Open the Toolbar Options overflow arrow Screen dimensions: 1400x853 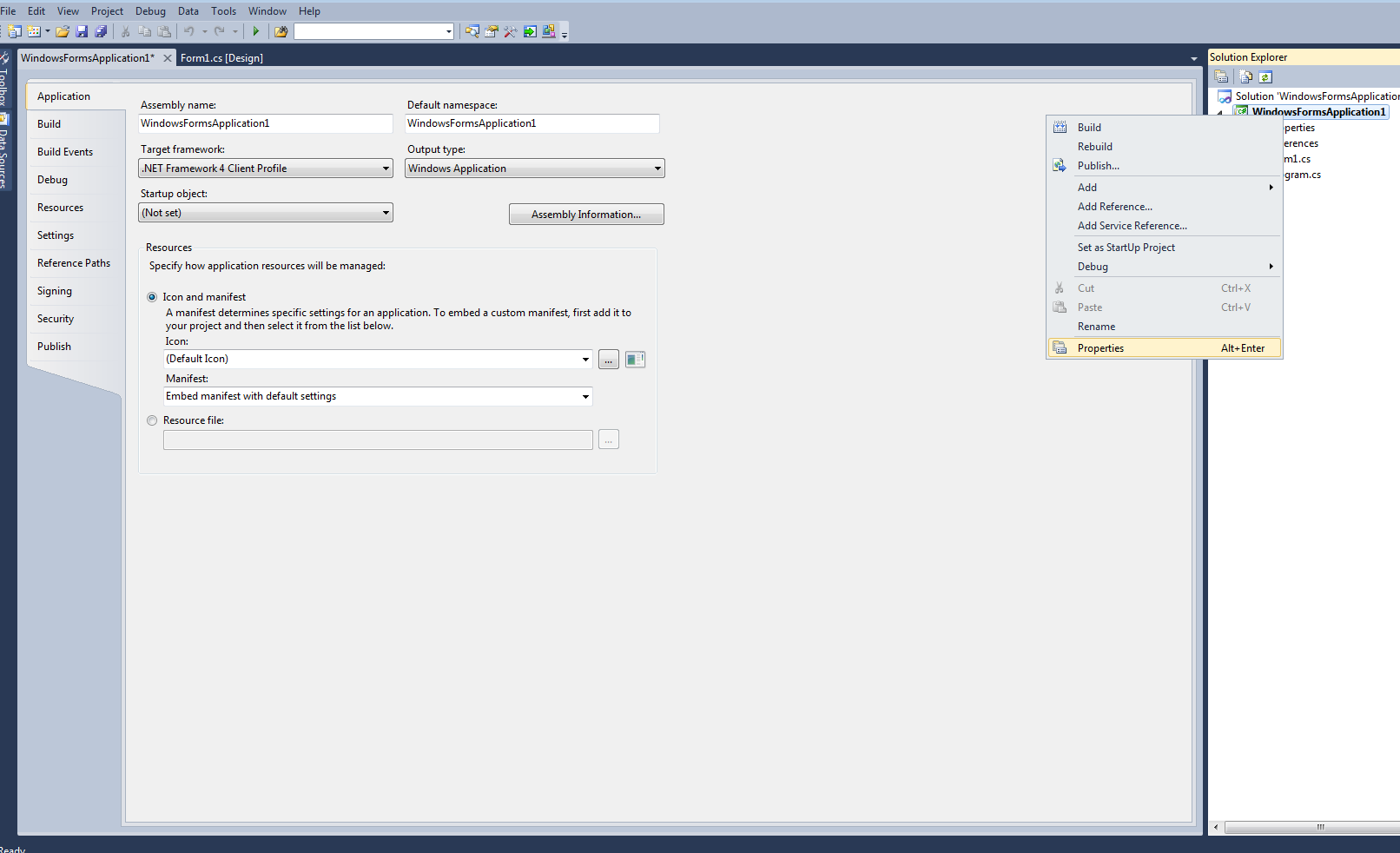[x=565, y=34]
